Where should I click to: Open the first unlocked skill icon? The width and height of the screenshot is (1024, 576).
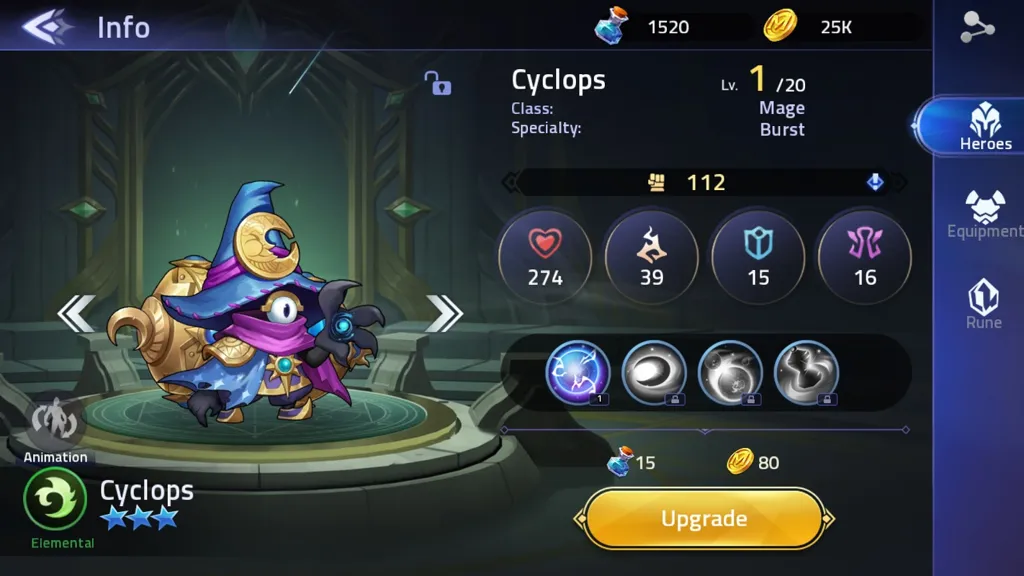(x=578, y=373)
